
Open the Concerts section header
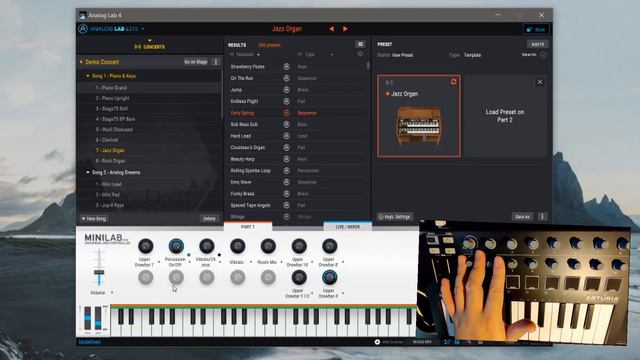pyautogui.click(x=149, y=47)
